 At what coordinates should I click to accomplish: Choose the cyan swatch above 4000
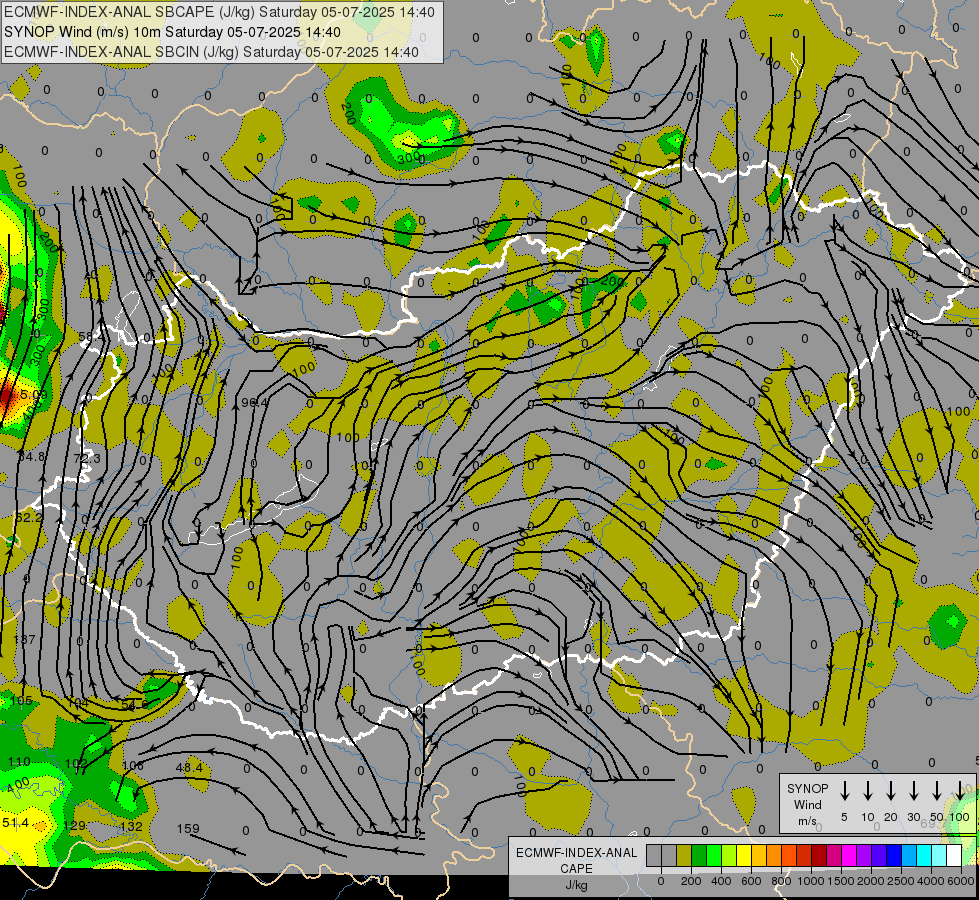(x=923, y=855)
